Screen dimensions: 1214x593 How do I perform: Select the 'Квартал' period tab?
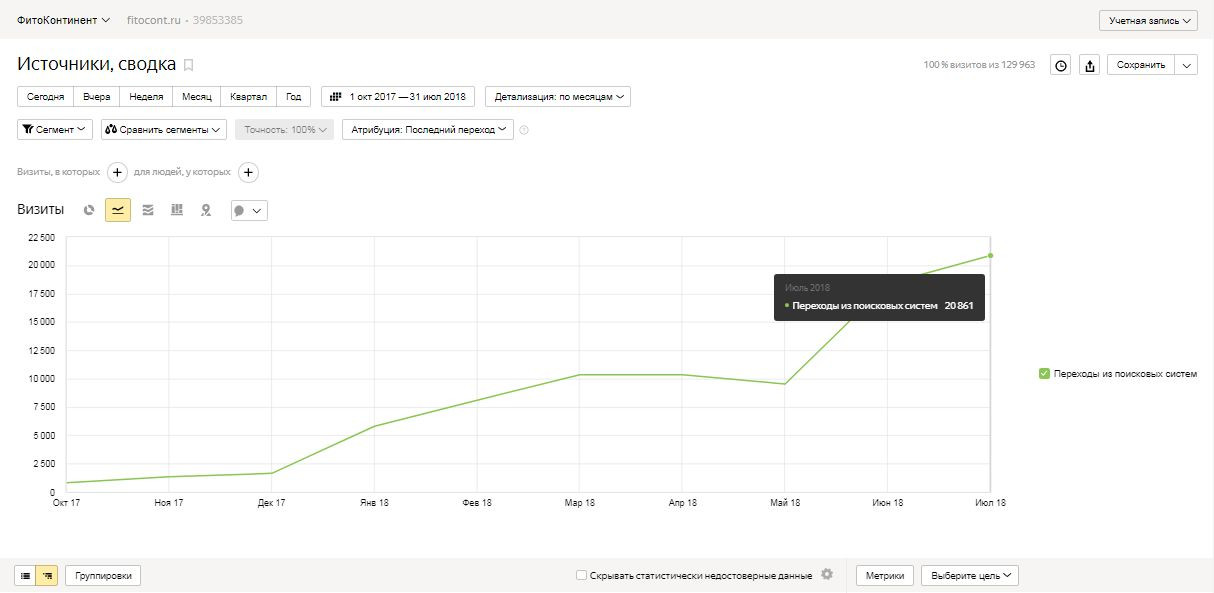click(x=248, y=97)
